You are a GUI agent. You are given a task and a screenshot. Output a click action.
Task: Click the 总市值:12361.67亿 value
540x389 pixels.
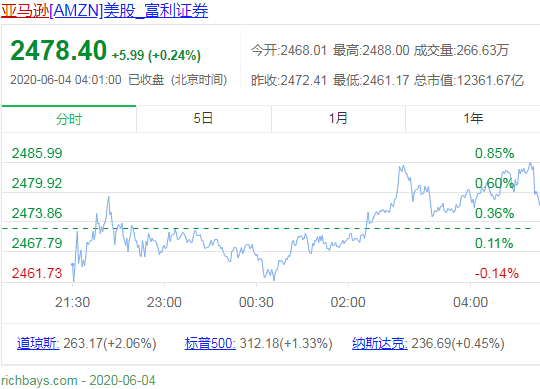coord(469,80)
